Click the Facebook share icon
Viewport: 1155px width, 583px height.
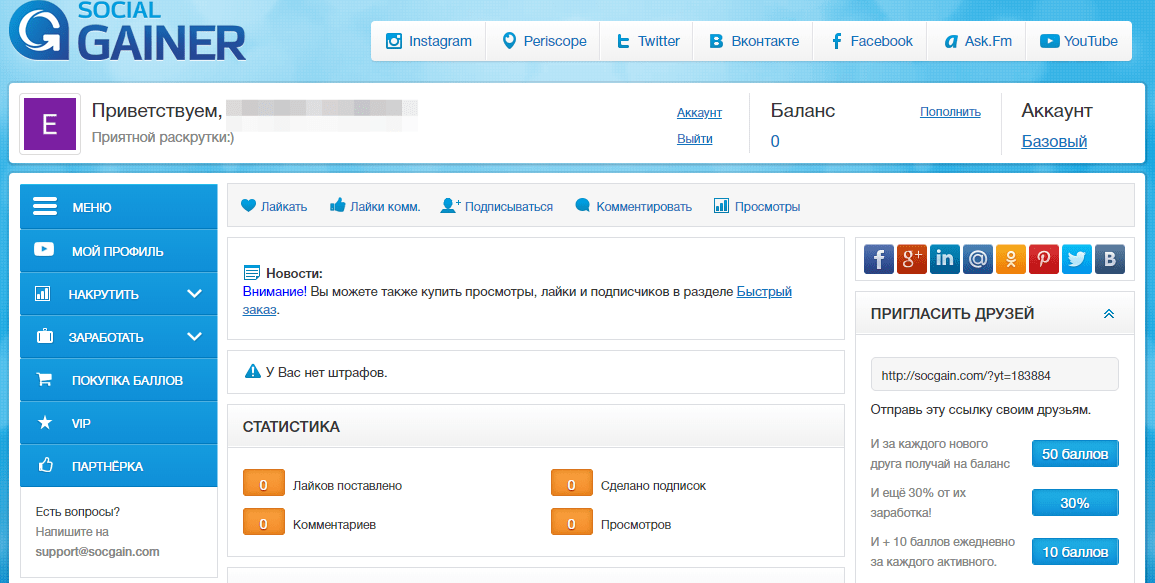879,259
